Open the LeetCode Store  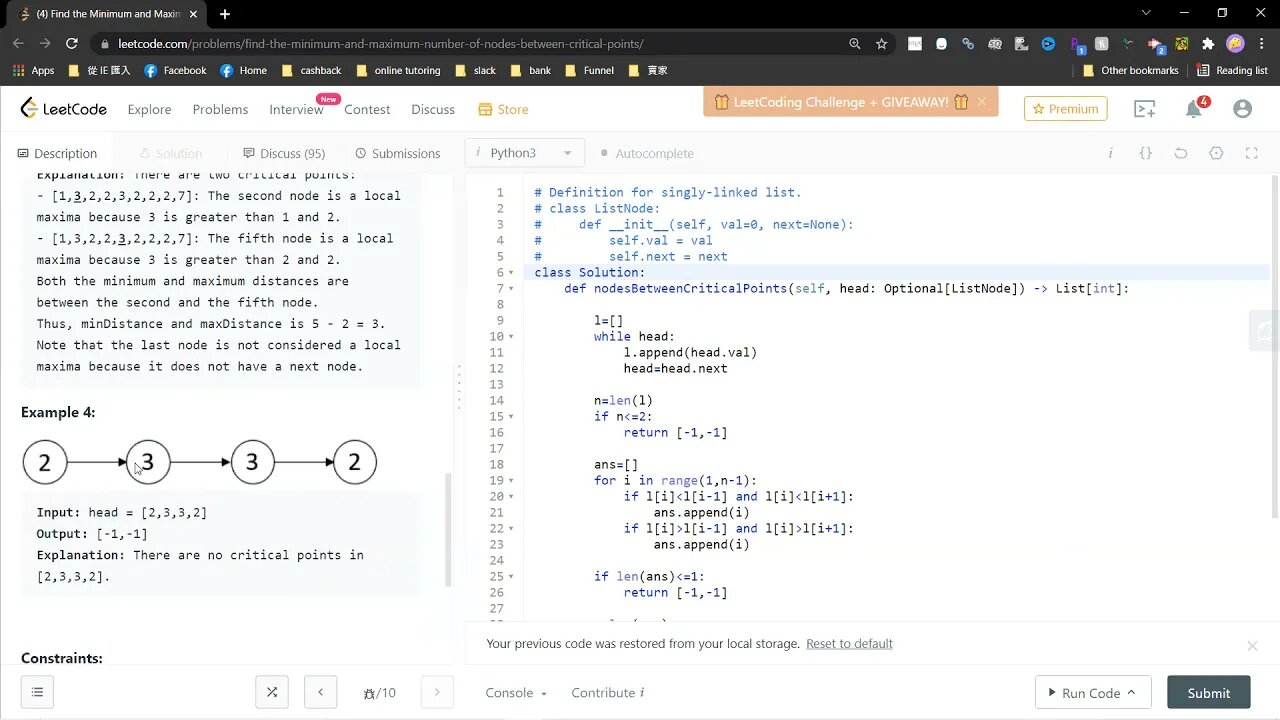click(503, 109)
